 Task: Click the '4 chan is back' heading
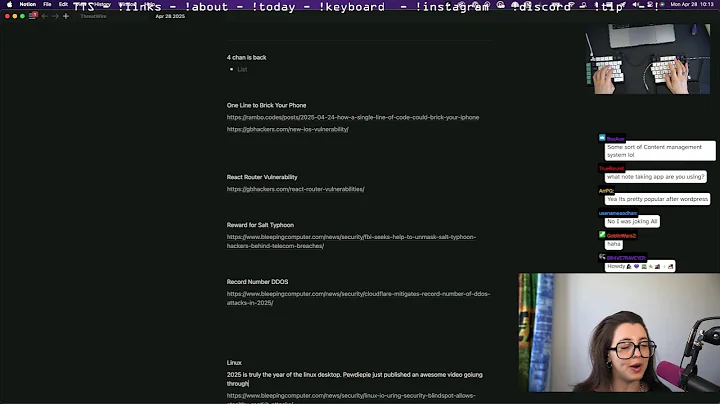coord(247,57)
